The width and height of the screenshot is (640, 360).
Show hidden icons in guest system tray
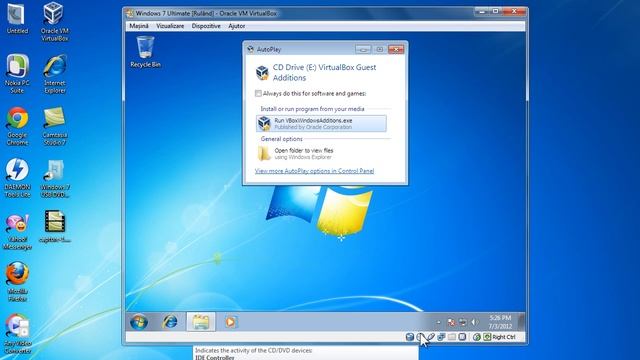[x=438, y=322]
